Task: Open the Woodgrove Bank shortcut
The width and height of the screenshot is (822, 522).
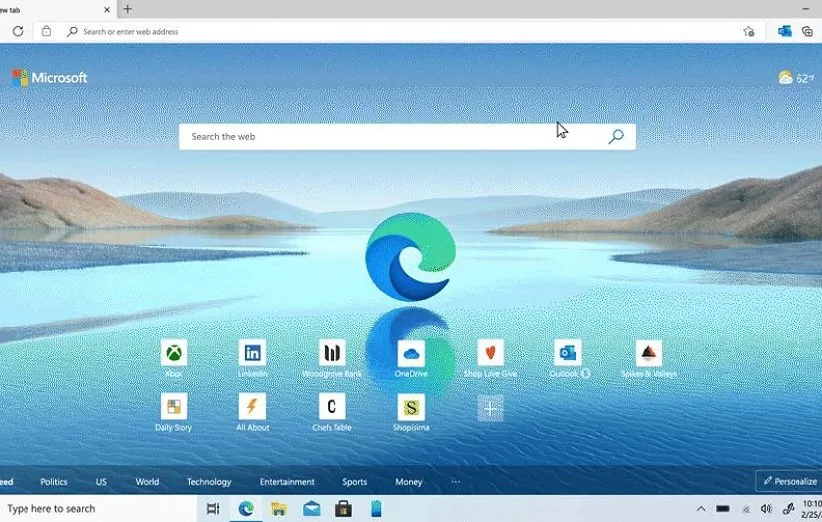Action: click(332, 353)
